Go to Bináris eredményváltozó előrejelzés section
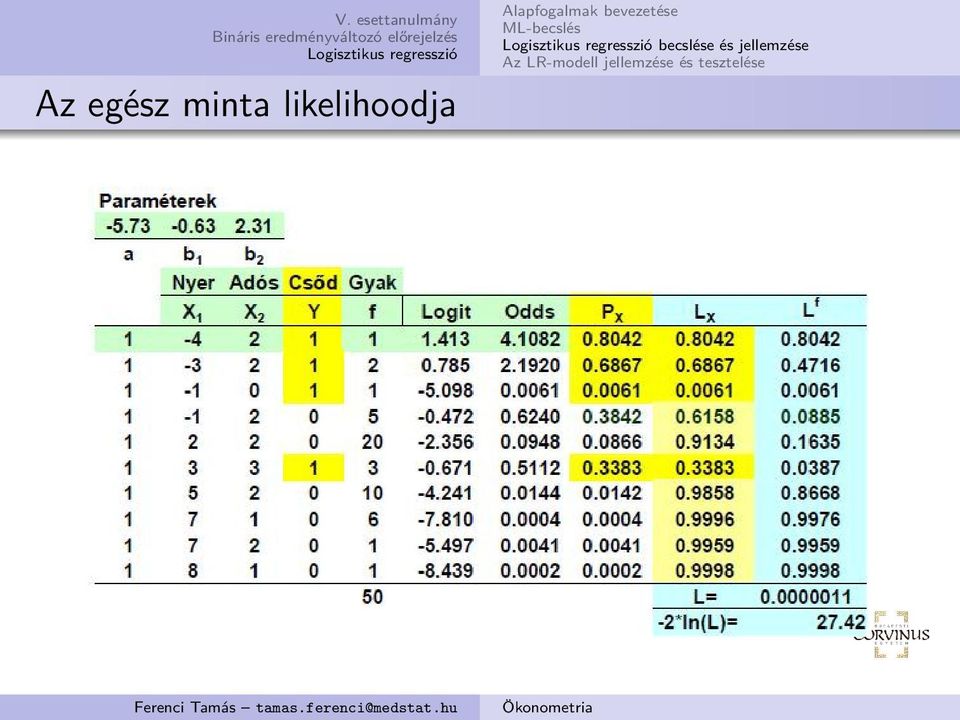The image size is (960, 720). coord(334,37)
